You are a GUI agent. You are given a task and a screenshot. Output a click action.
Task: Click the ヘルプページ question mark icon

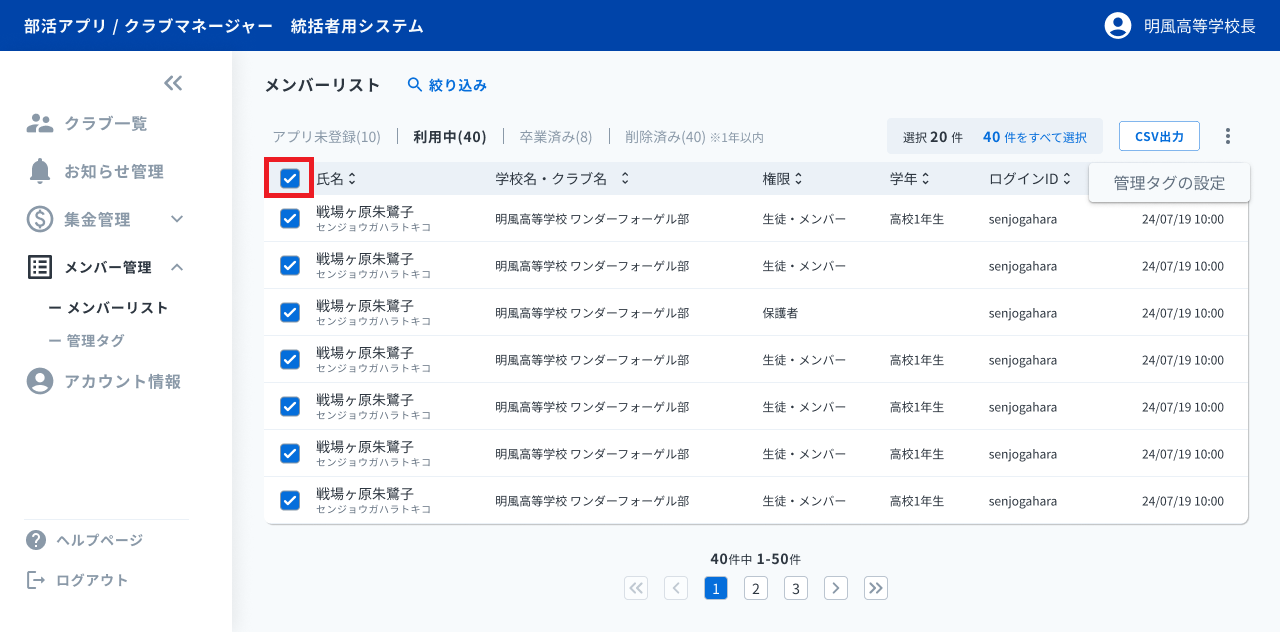pyautogui.click(x=36, y=540)
